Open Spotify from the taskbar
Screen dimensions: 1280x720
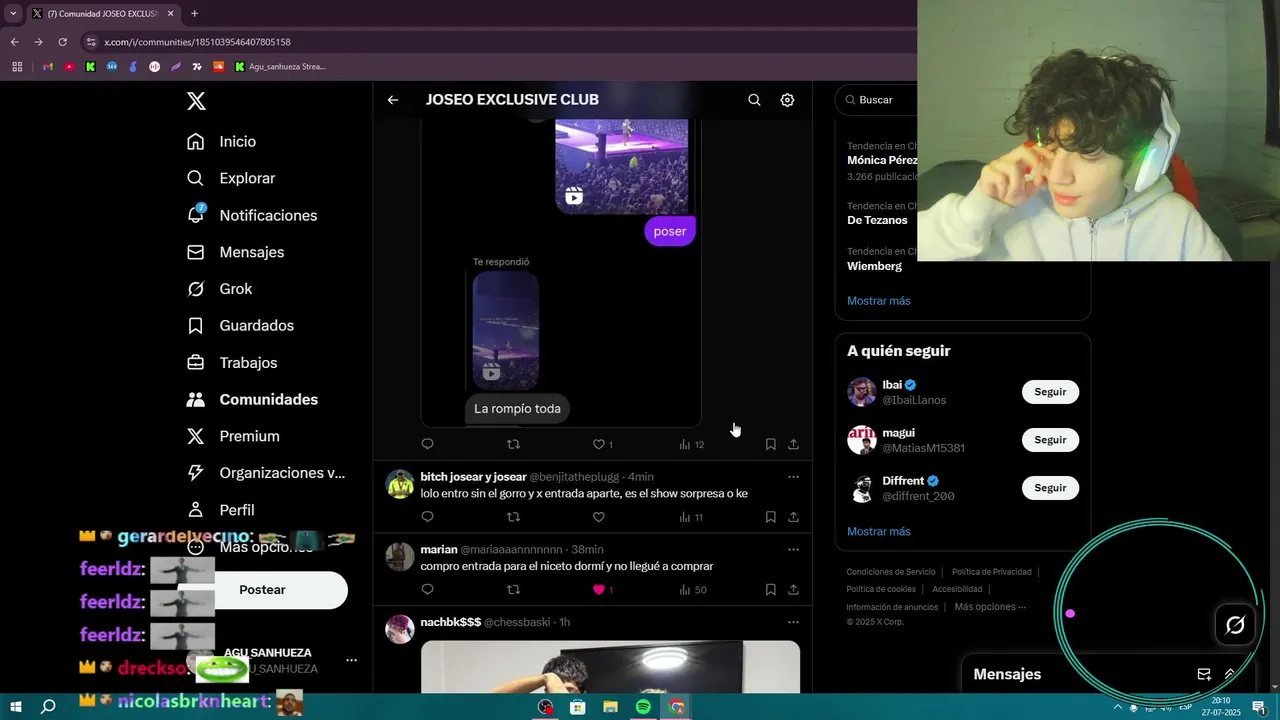[643, 707]
